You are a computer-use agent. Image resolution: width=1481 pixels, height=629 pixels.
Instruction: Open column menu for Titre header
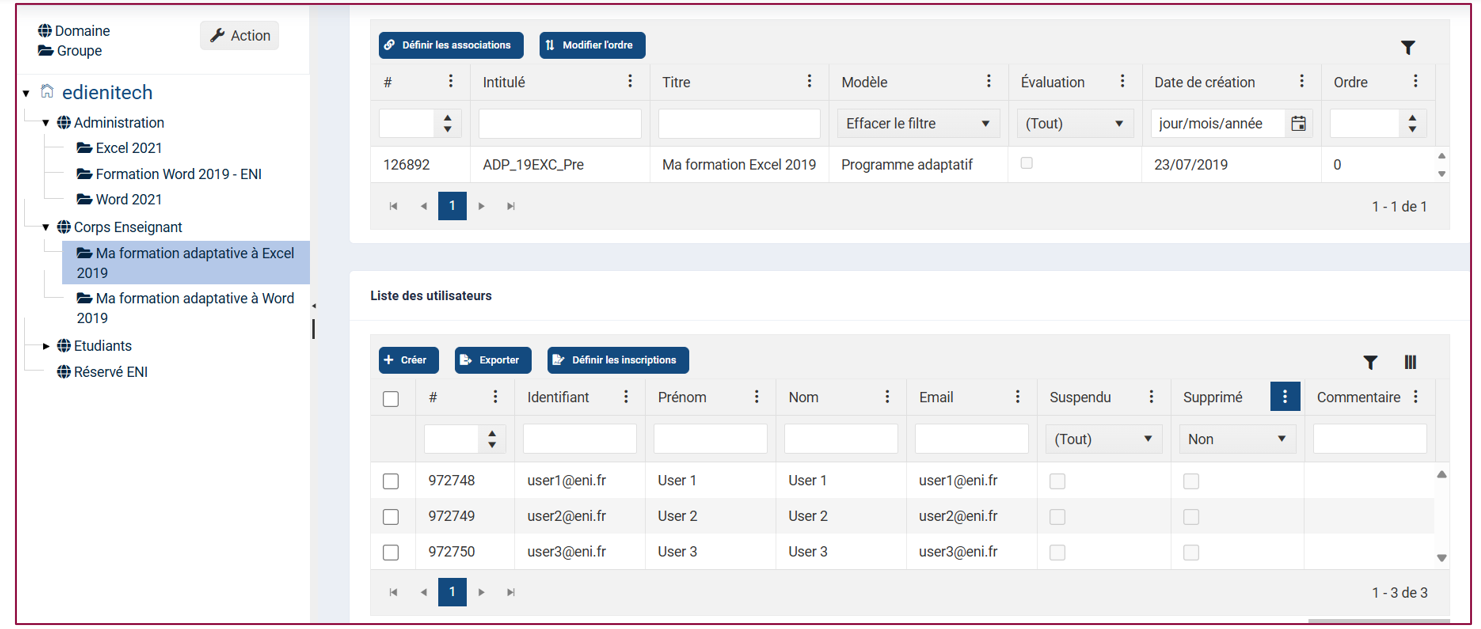(x=809, y=82)
